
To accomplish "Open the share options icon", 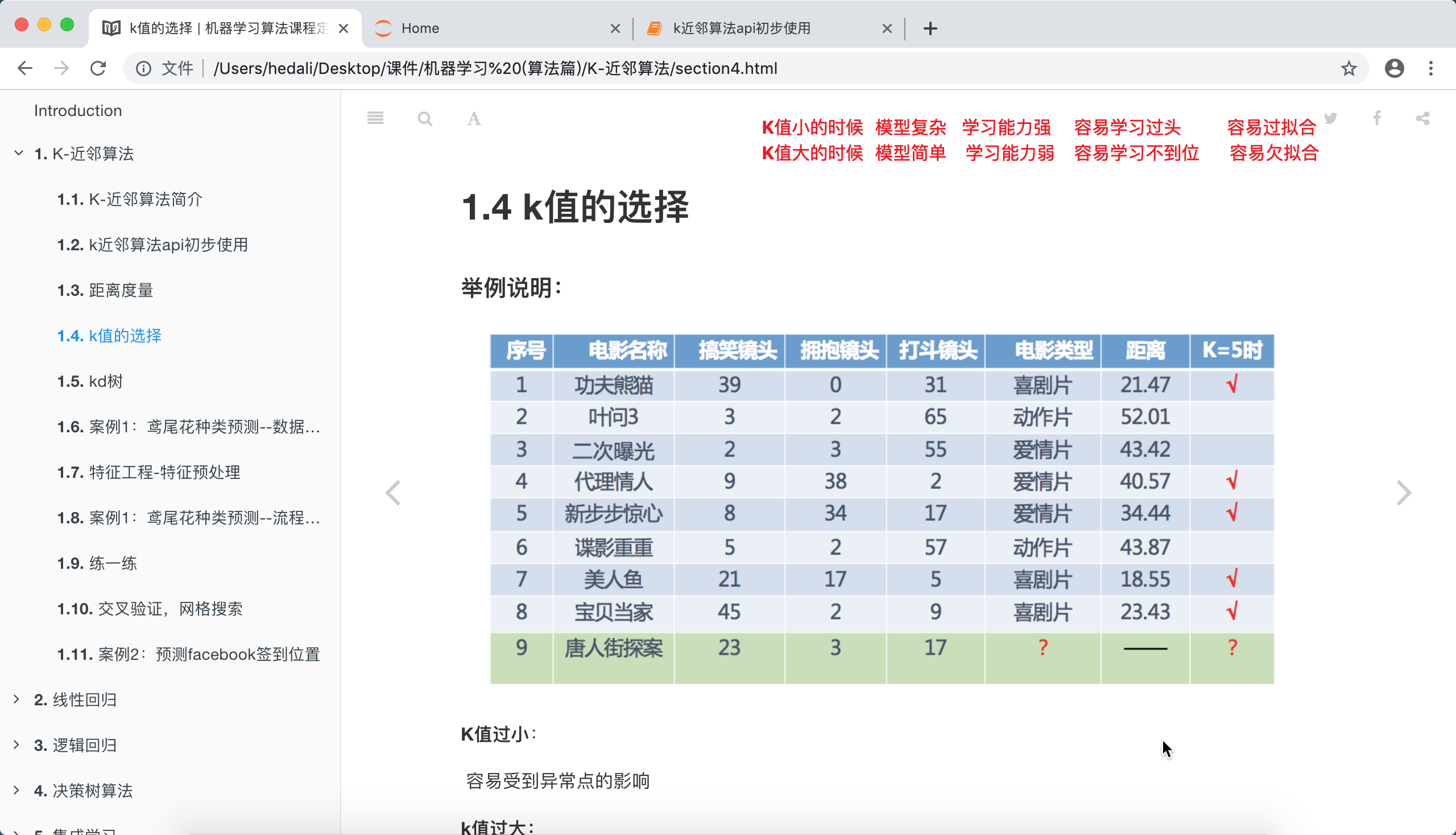I will [1423, 118].
